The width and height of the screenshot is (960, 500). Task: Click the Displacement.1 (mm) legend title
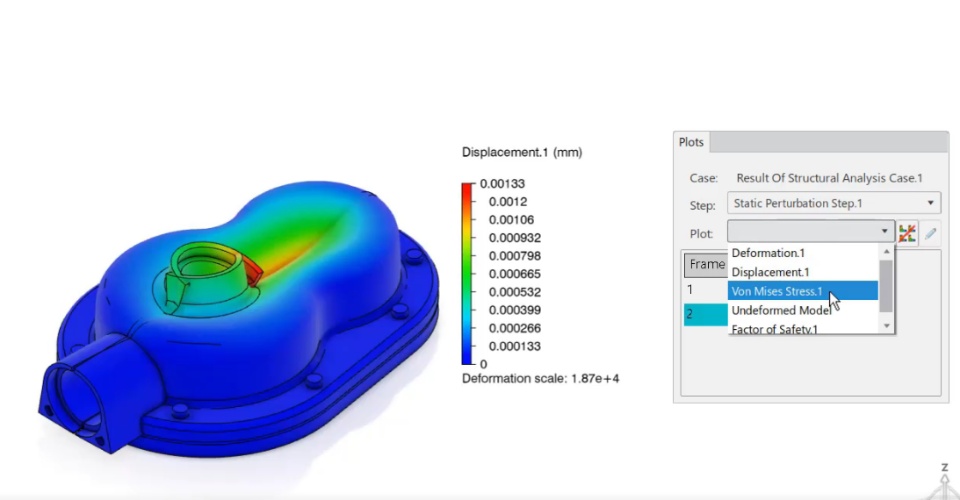click(x=522, y=152)
